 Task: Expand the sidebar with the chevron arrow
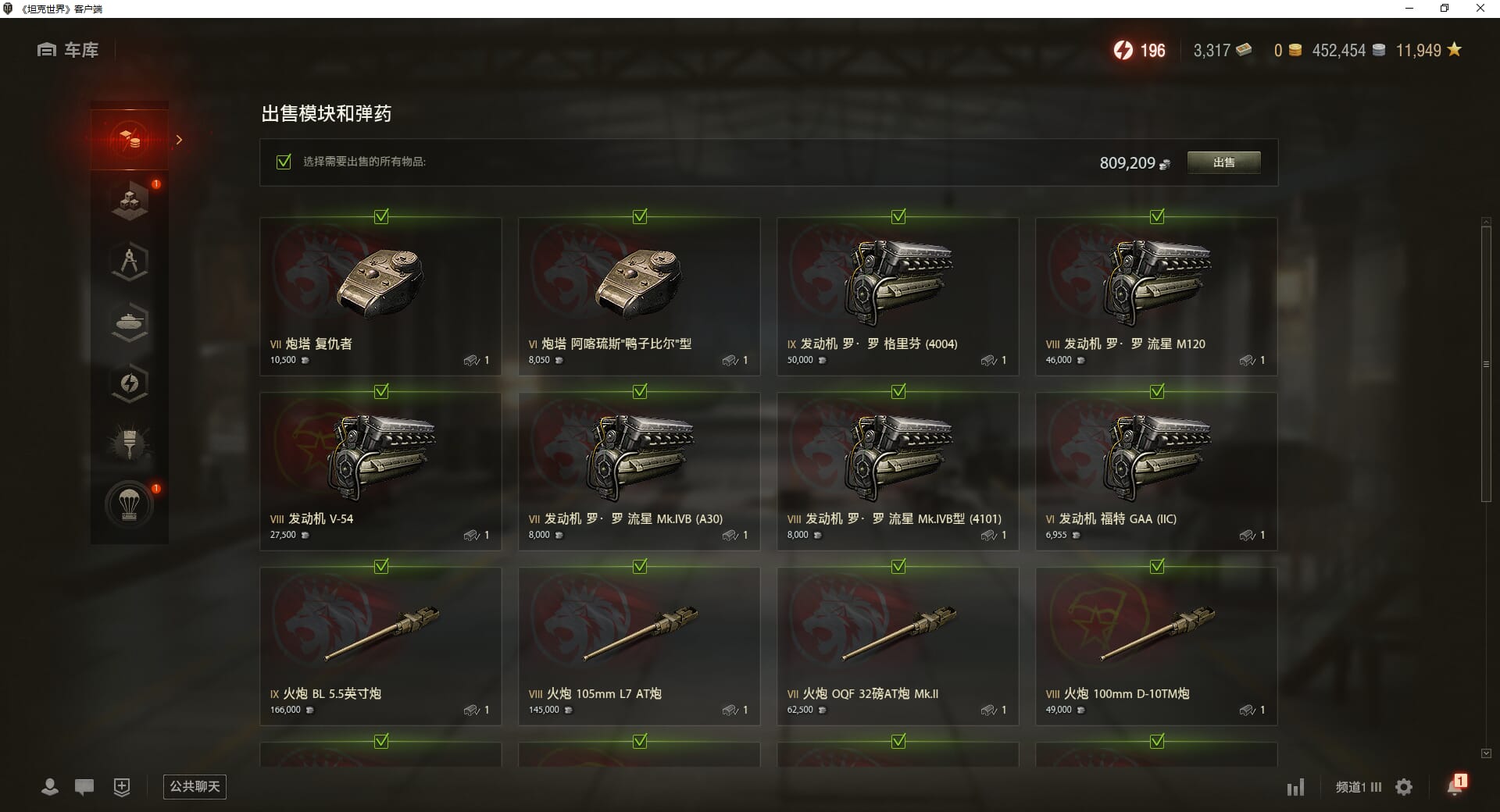click(180, 140)
